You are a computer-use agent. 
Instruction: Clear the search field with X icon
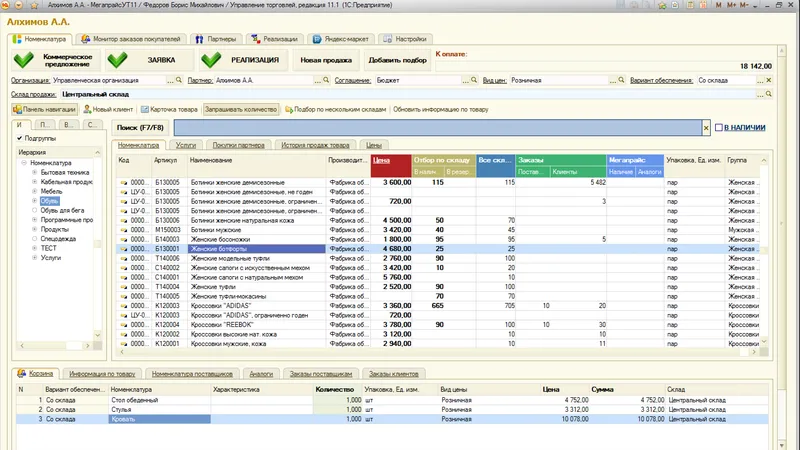[x=706, y=128]
